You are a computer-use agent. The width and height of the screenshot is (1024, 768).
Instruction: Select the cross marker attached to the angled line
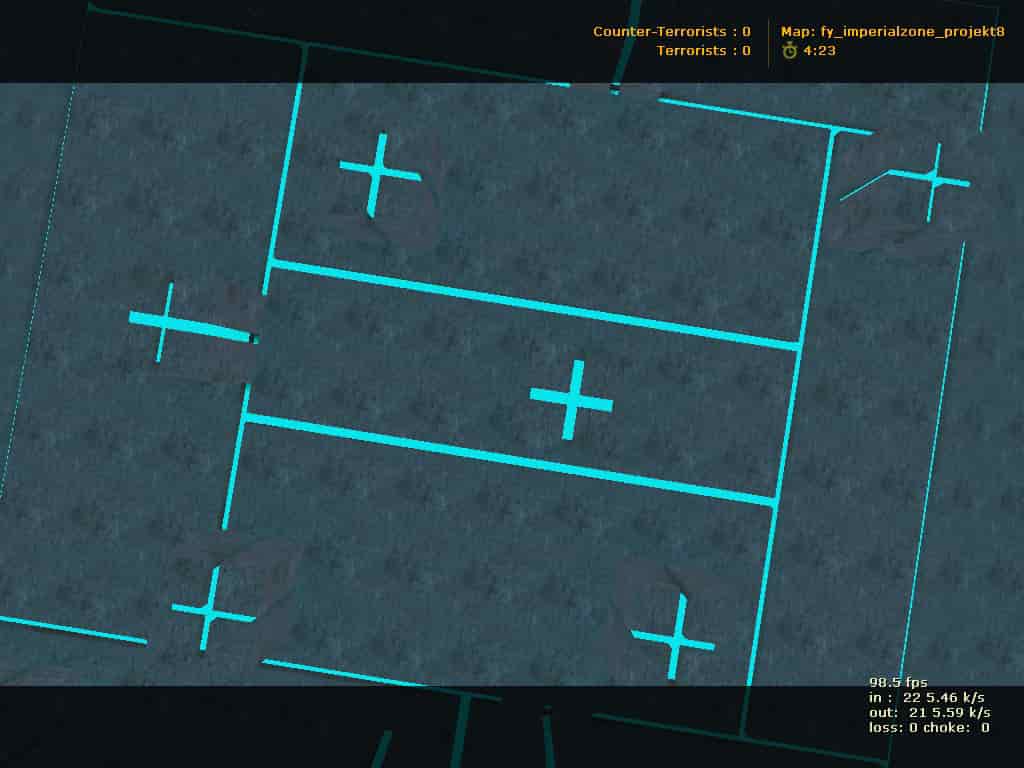(x=935, y=180)
